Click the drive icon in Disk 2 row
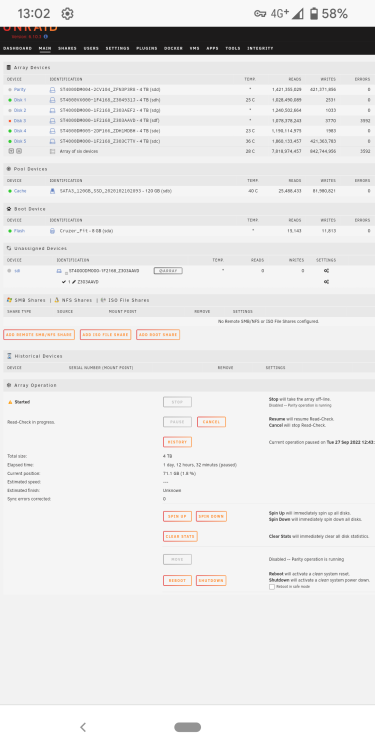Screen dimensions: 375x750 pos(53,110)
